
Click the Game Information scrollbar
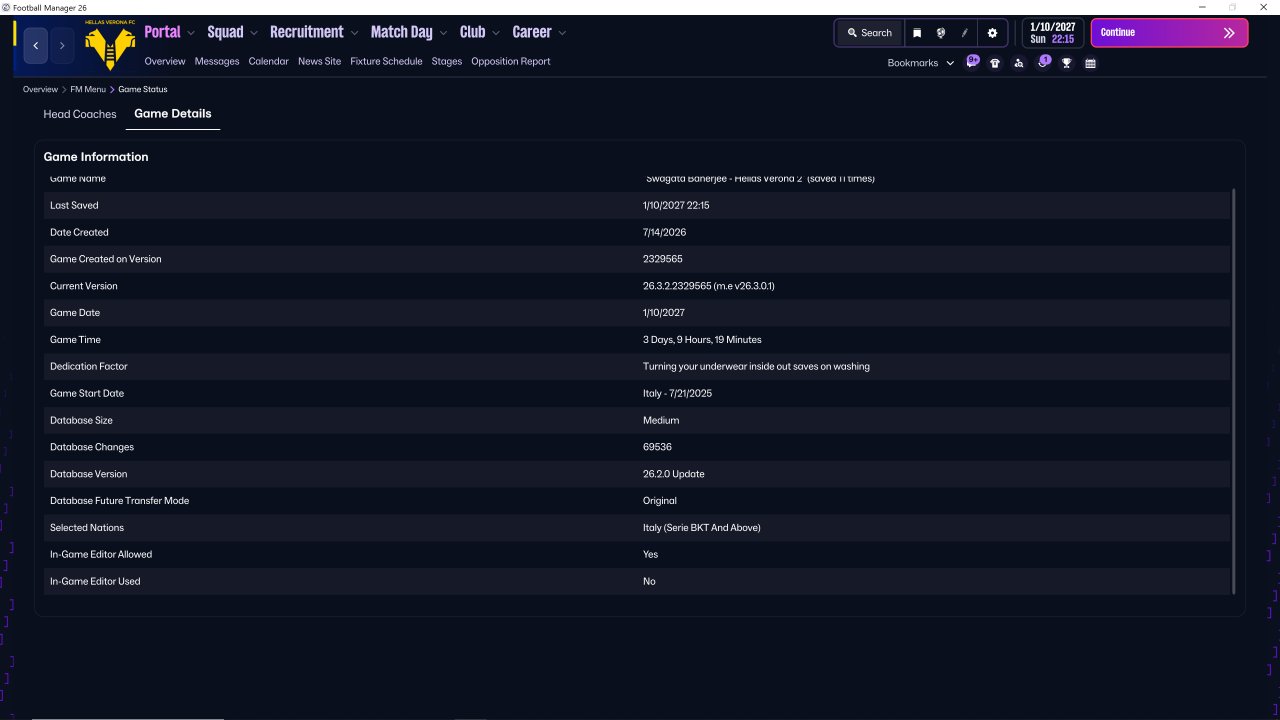(1234, 391)
